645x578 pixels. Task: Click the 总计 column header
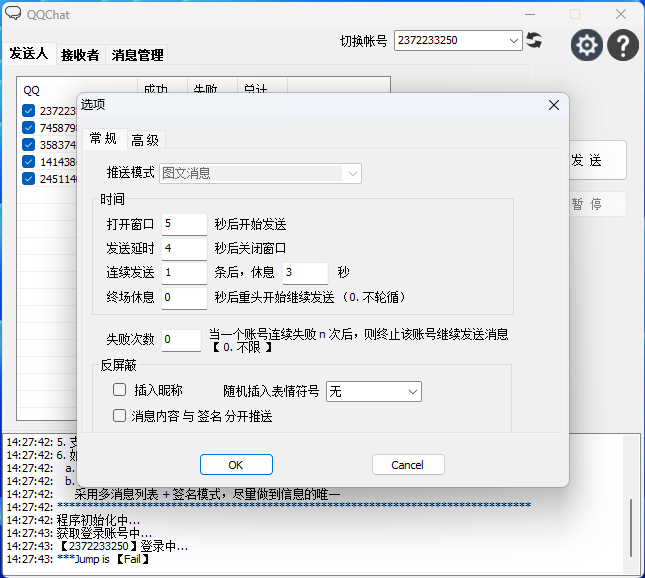tap(262, 85)
